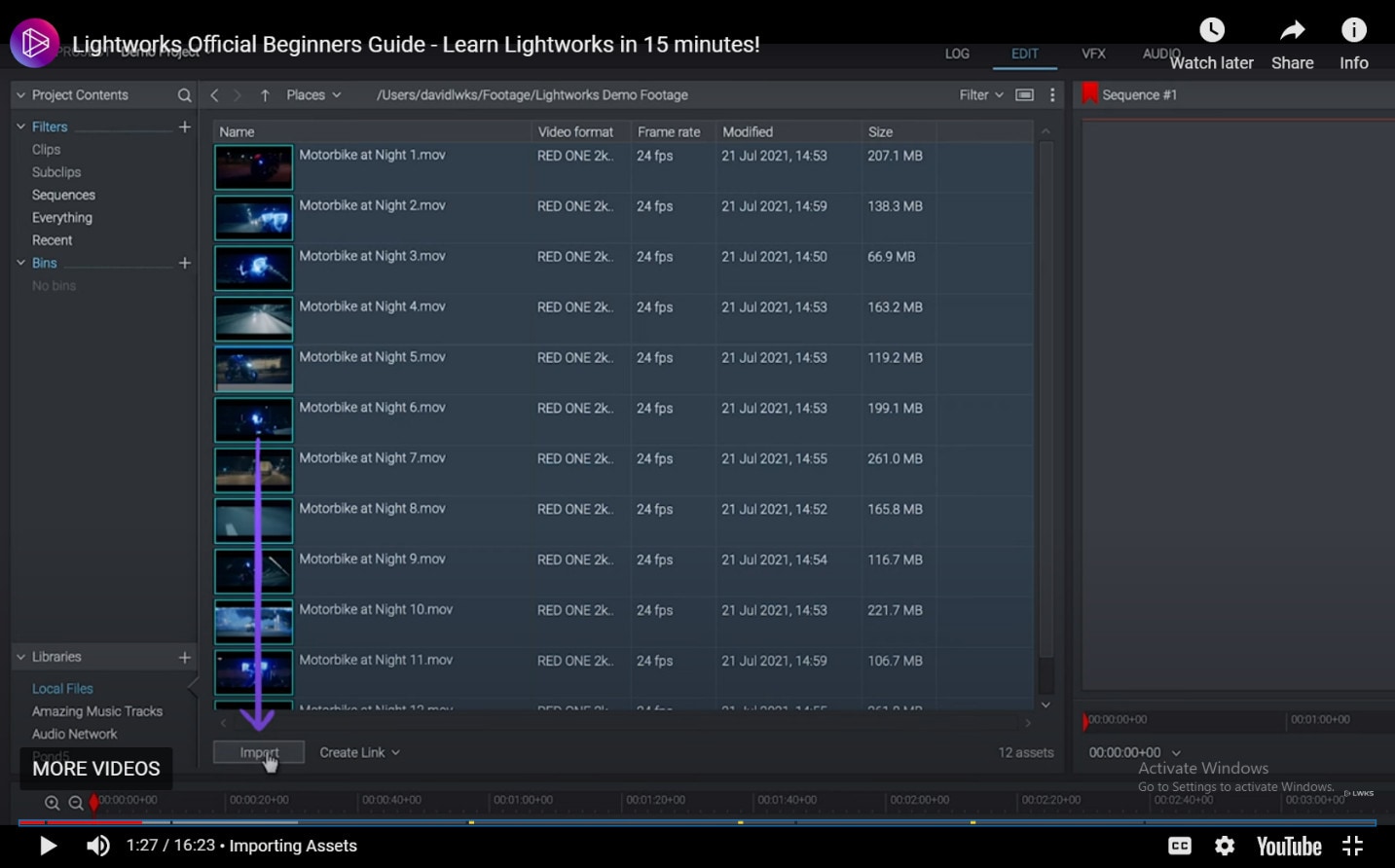The height and width of the screenshot is (868, 1395).
Task: Switch to the EDIT tab
Action: tap(1025, 54)
